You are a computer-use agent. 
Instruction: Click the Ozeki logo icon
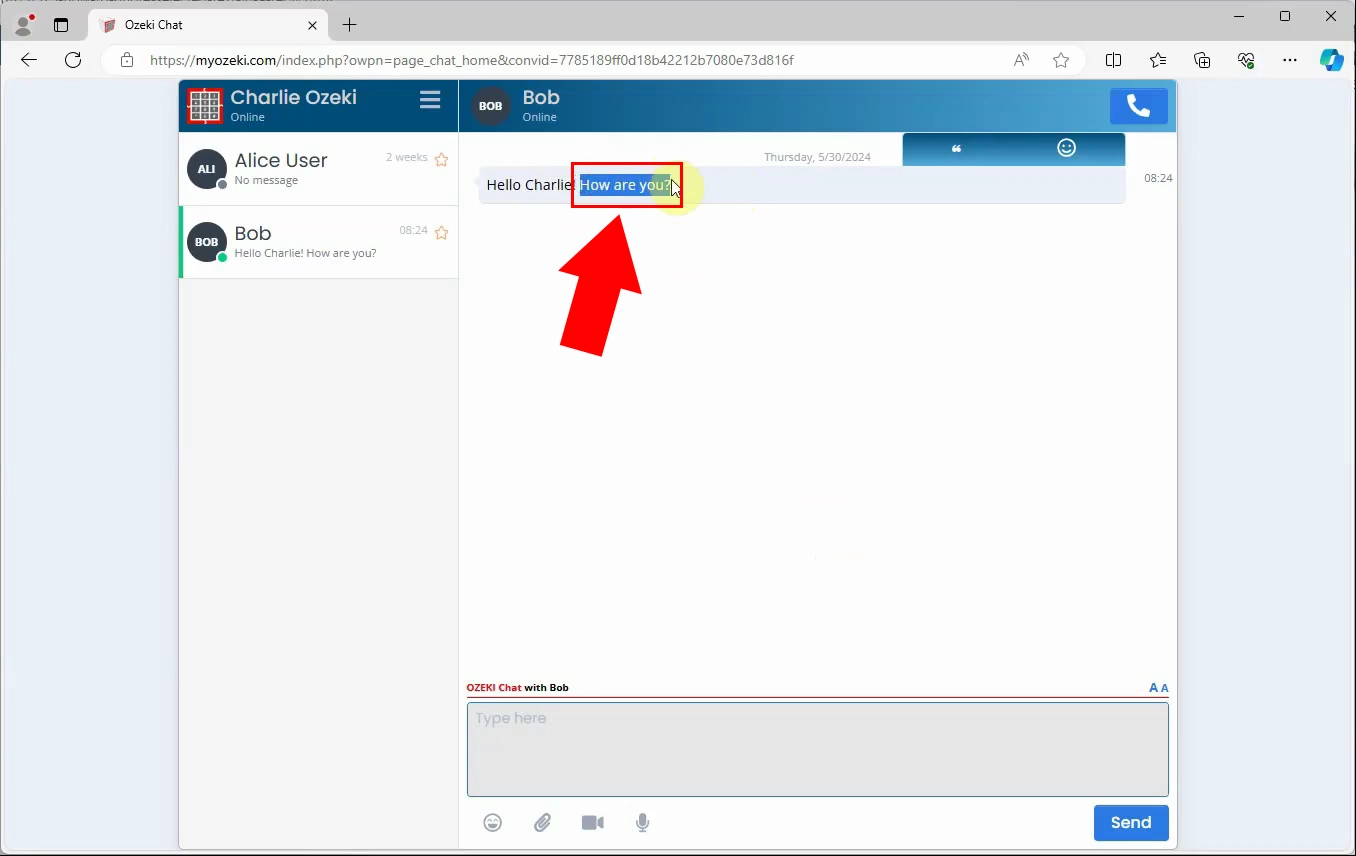[205, 105]
